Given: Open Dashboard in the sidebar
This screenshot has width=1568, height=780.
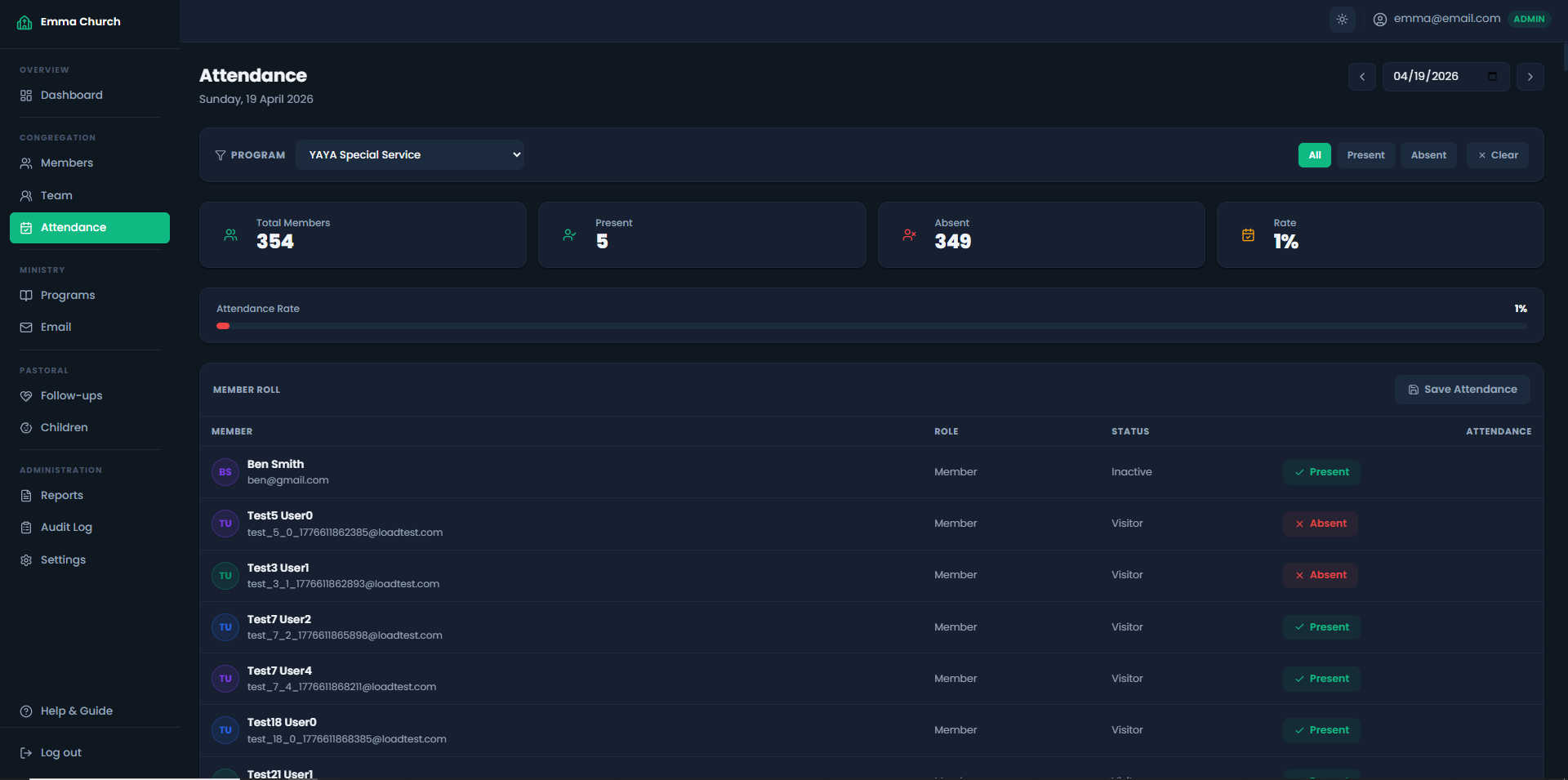Looking at the screenshot, I should tap(90, 96).
